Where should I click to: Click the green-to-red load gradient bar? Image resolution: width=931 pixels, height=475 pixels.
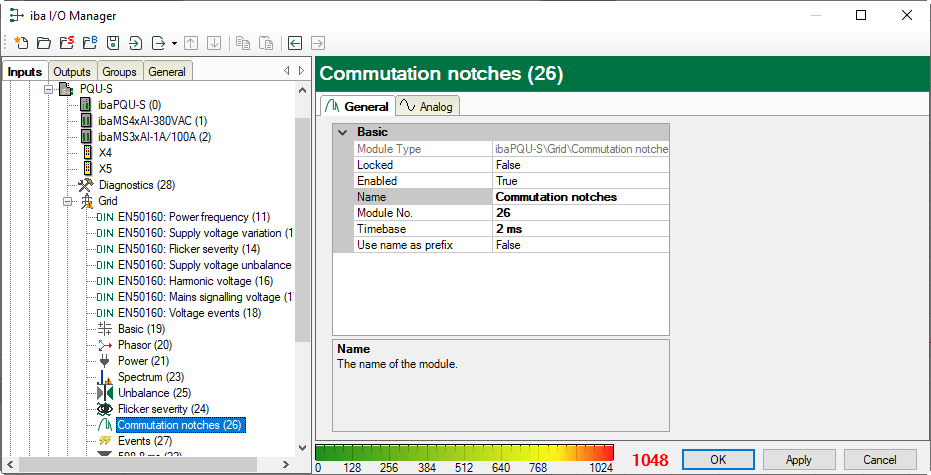pyautogui.click(x=464, y=453)
